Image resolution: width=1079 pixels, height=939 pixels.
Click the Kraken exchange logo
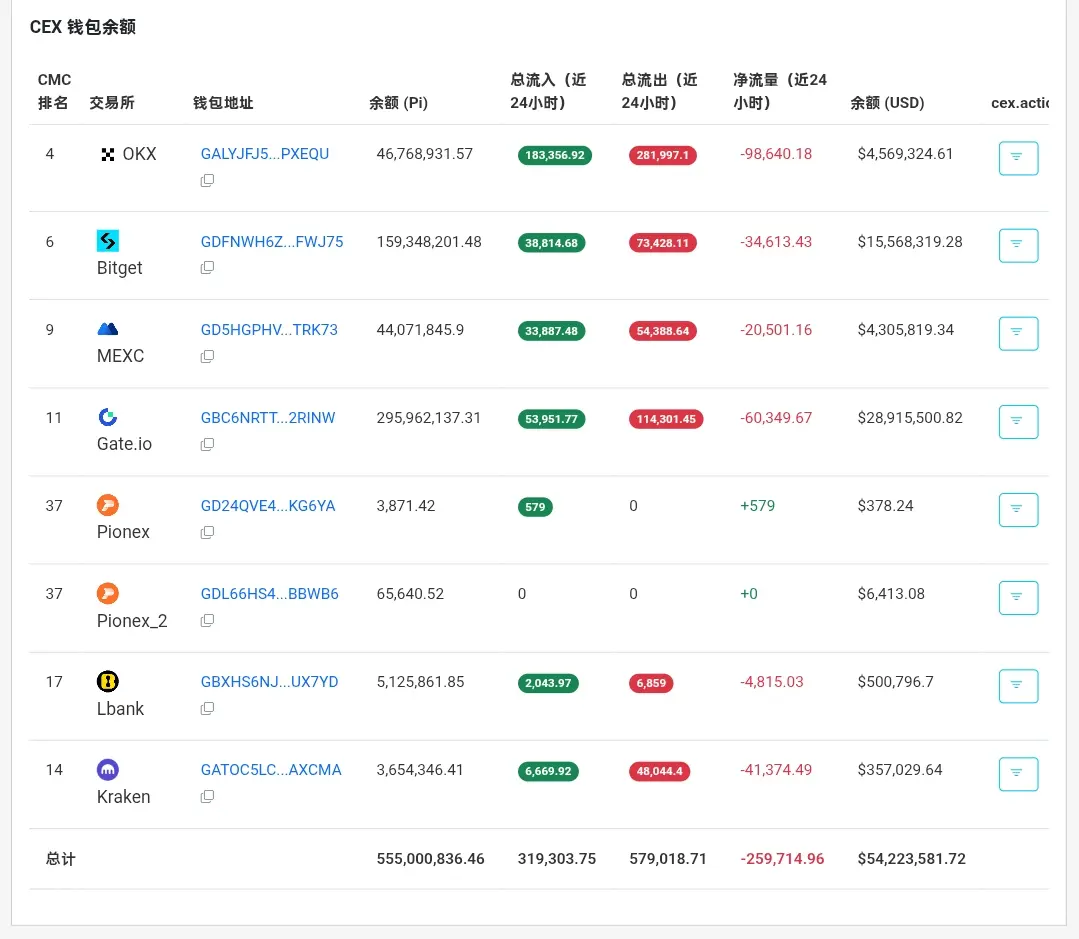108,769
